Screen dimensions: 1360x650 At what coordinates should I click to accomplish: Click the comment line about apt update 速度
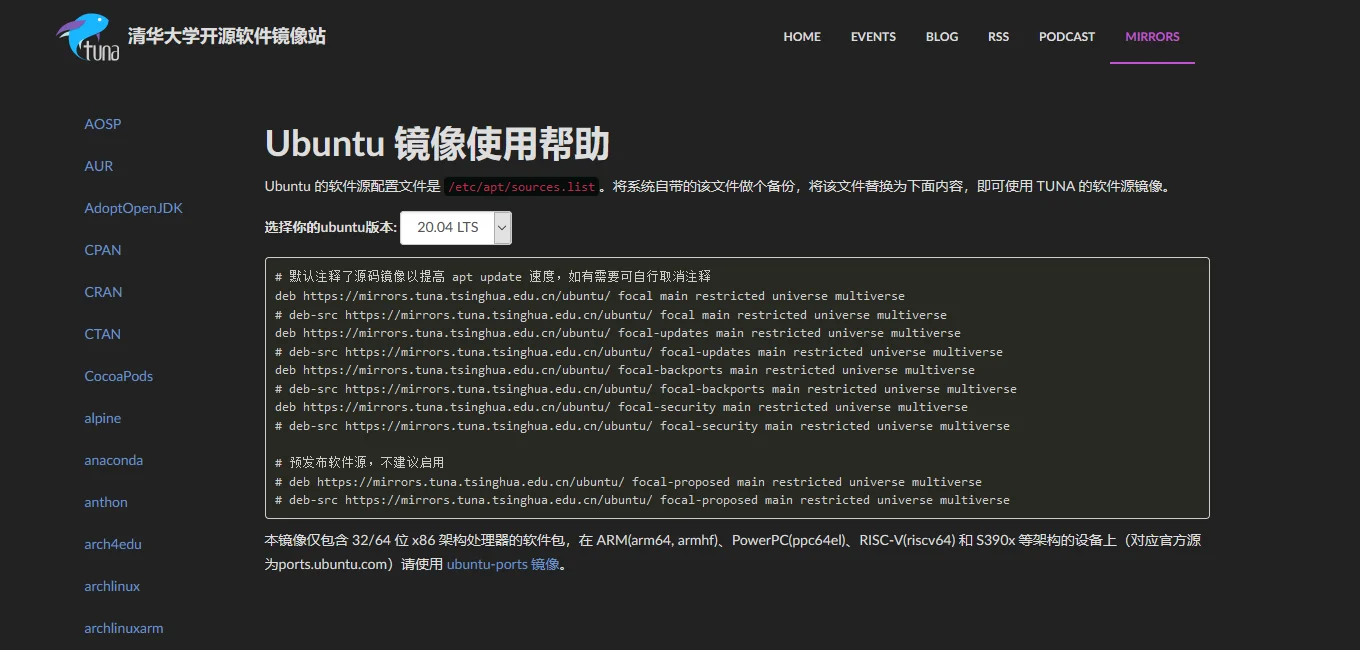(493, 277)
